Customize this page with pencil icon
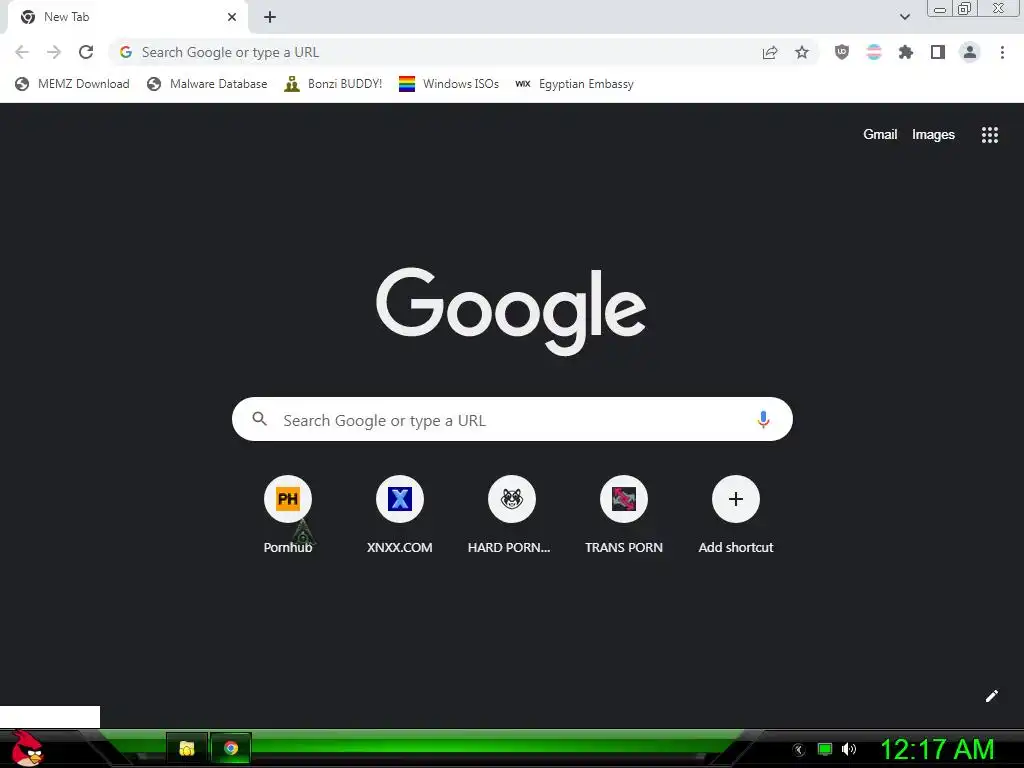 tap(991, 696)
